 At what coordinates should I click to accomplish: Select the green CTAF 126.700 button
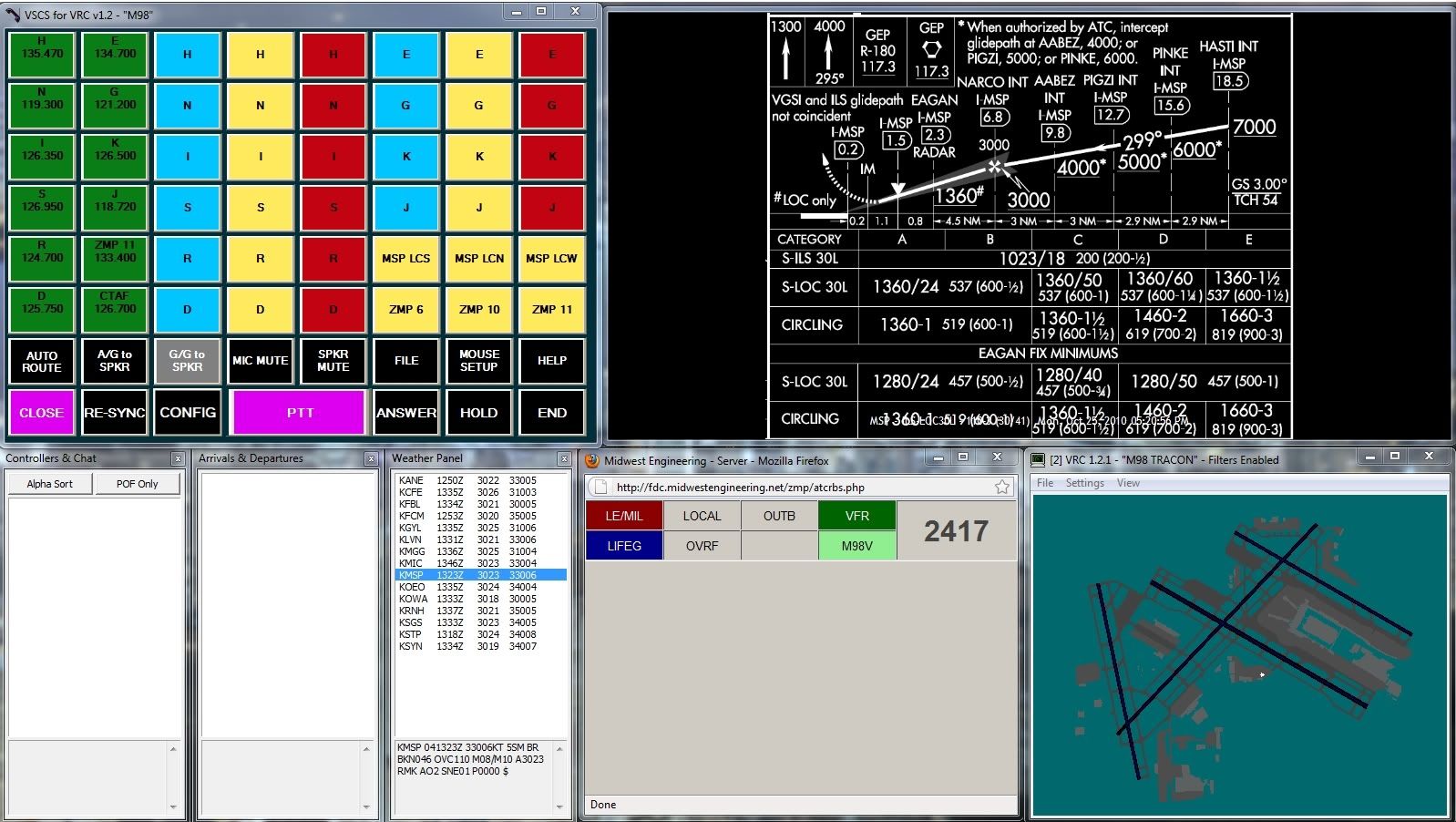115,309
